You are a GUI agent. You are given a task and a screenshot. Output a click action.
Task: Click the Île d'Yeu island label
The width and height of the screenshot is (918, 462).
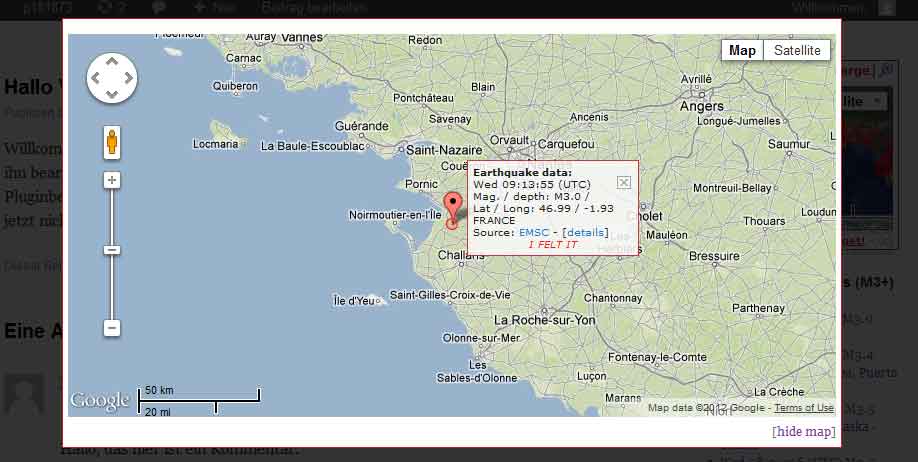coord(354,301)
